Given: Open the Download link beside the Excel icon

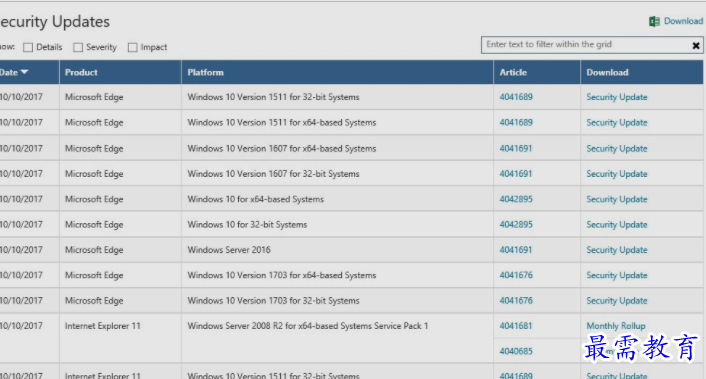Looking at the screenshot, I should click(x=683, y=21).
